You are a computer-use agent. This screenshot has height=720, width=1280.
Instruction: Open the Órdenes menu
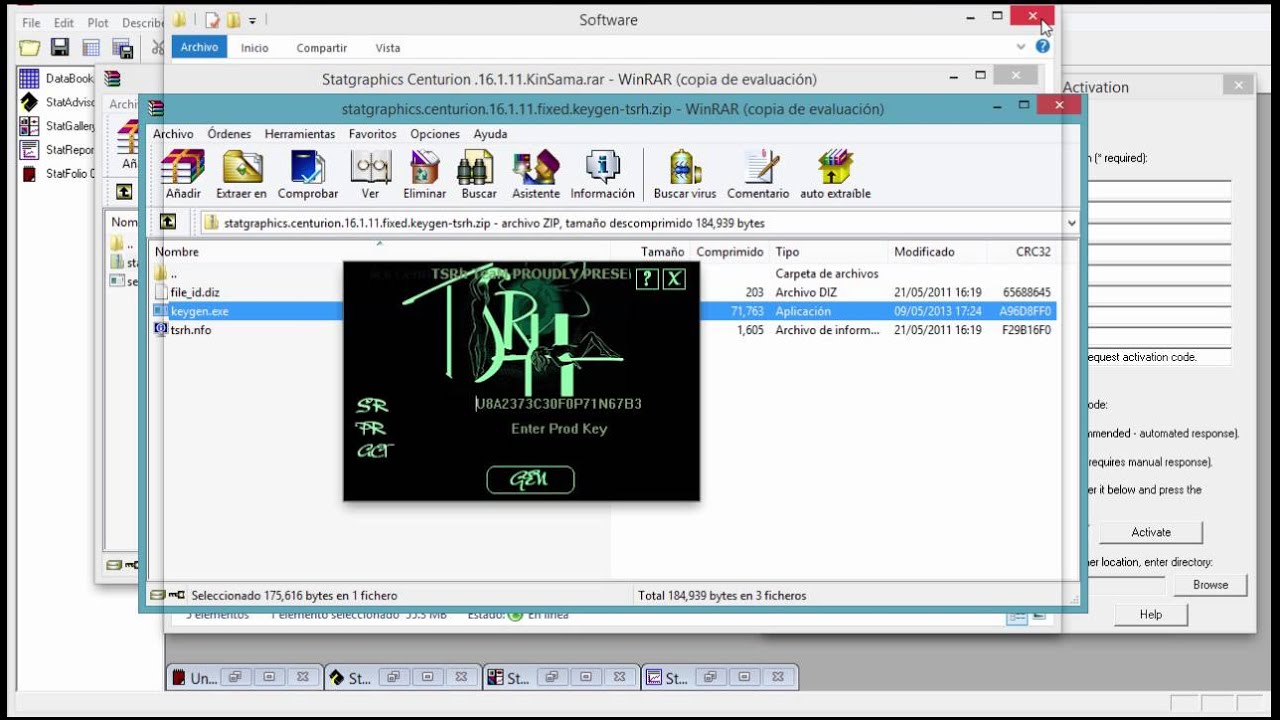(229, 134)
